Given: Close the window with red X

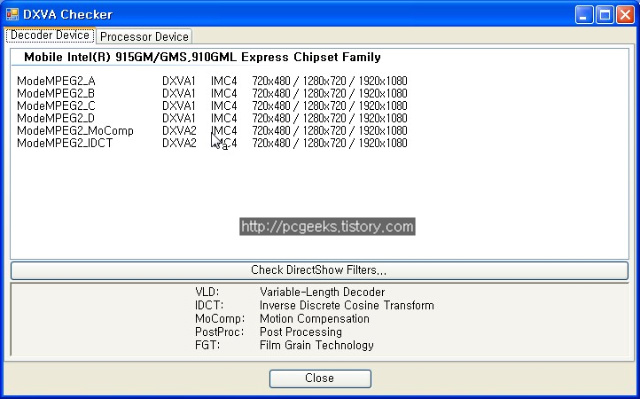Looking at the screenshot, I should [625, 15].
